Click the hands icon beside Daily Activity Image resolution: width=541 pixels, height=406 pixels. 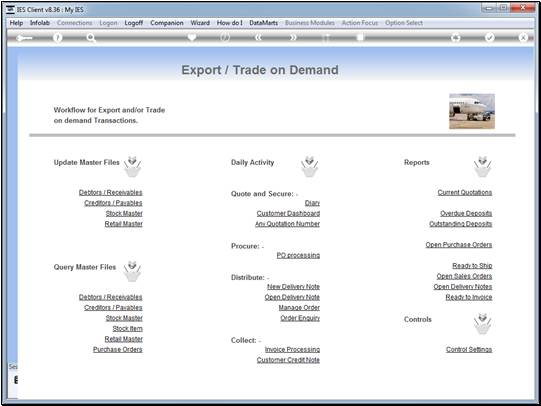tap(309, 166)
